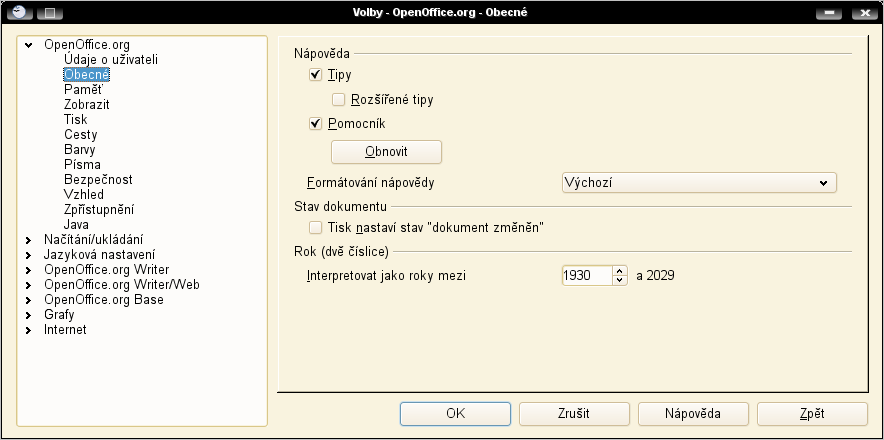
Task: Select Zpřístupnění in the tree
Action: (99, 209)
